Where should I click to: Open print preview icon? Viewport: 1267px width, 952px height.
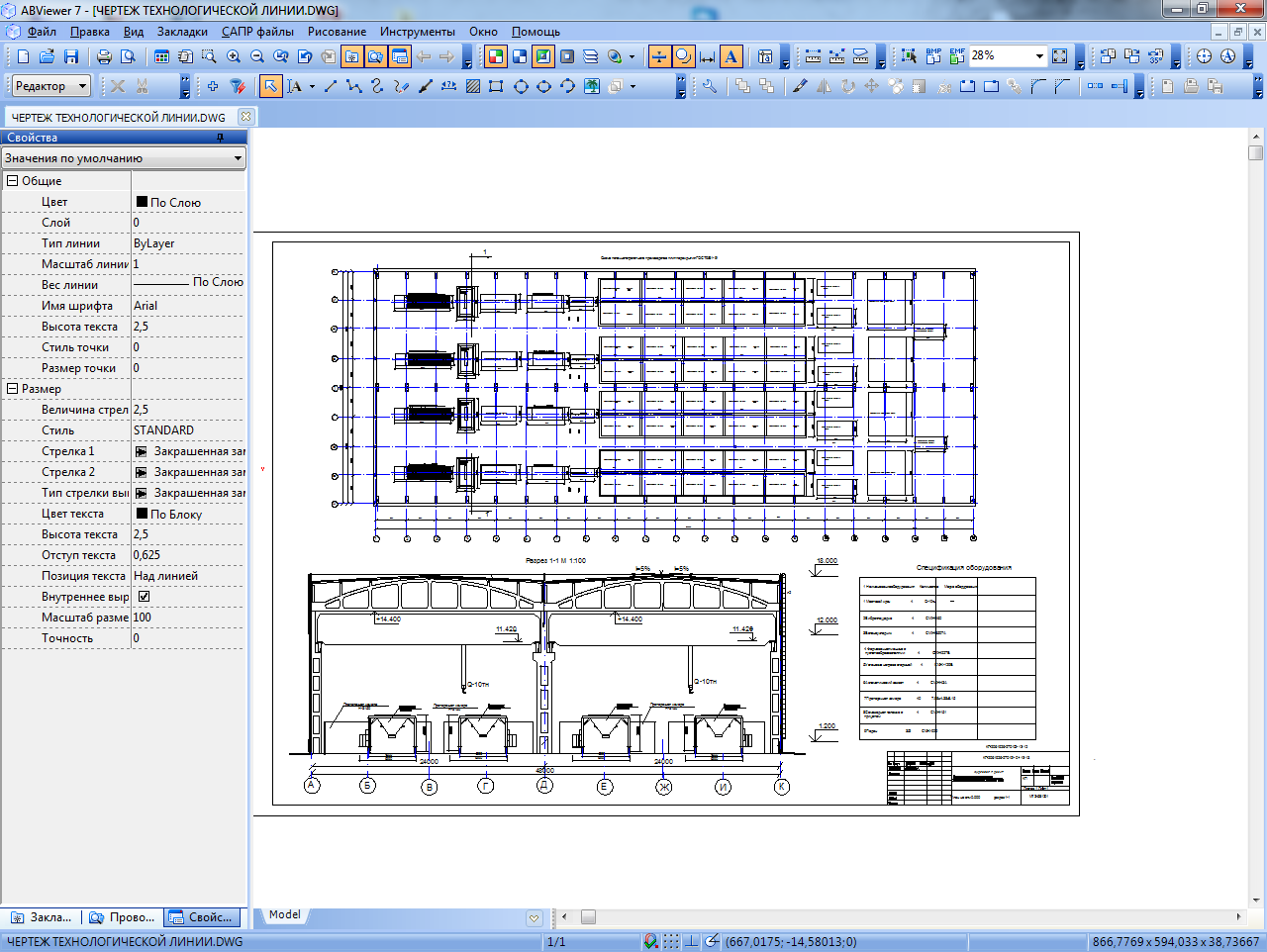[x=128, y=56]
